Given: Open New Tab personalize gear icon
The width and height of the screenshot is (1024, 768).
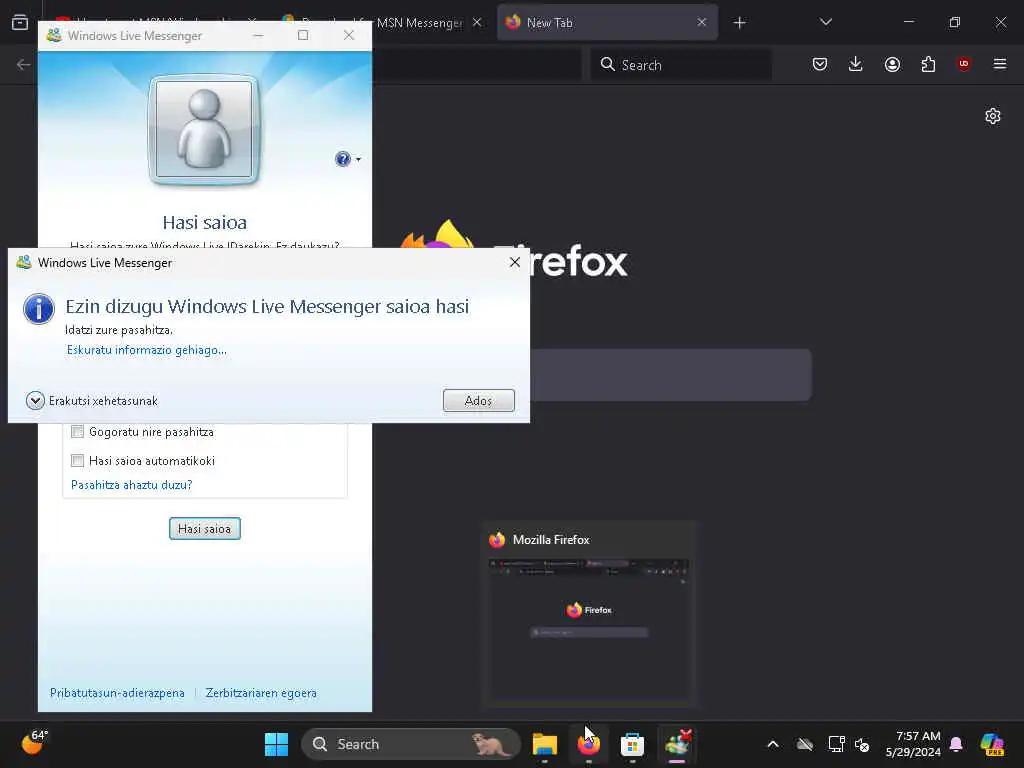Looking at the screenshot, I should [993, 116].
